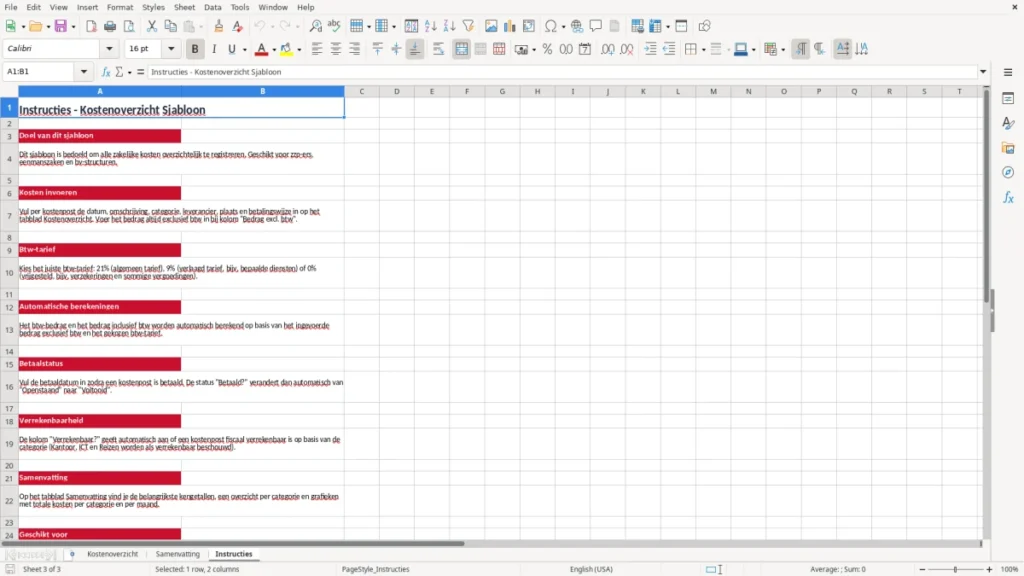Copy the selected cells
Screen dimensions: 1024x576
click(x=170, y=26)
